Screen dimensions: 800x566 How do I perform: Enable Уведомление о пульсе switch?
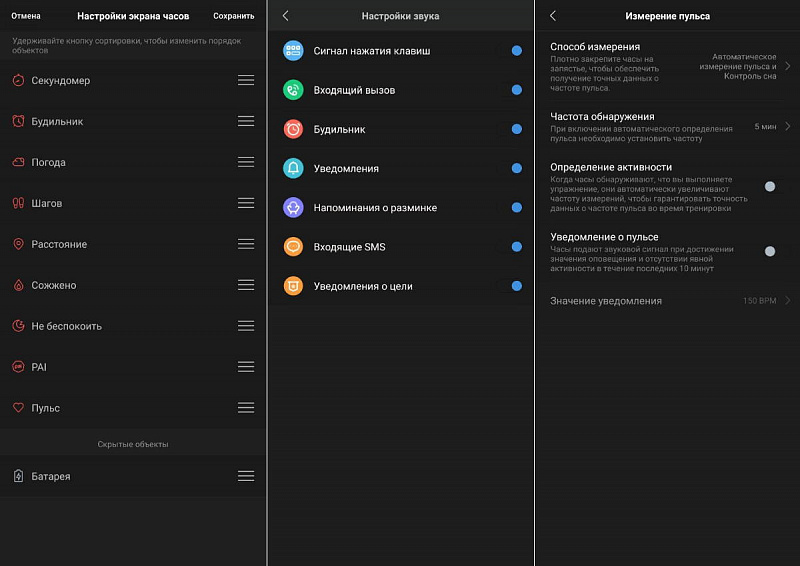pos(770,251)
